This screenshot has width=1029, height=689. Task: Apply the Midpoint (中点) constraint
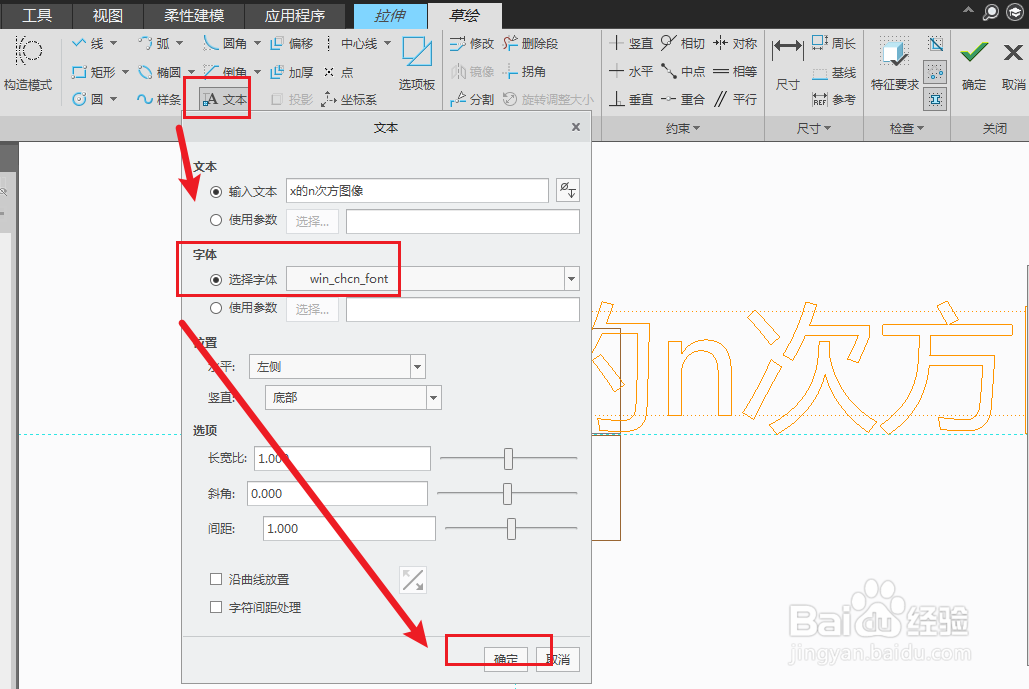(682, 71)
